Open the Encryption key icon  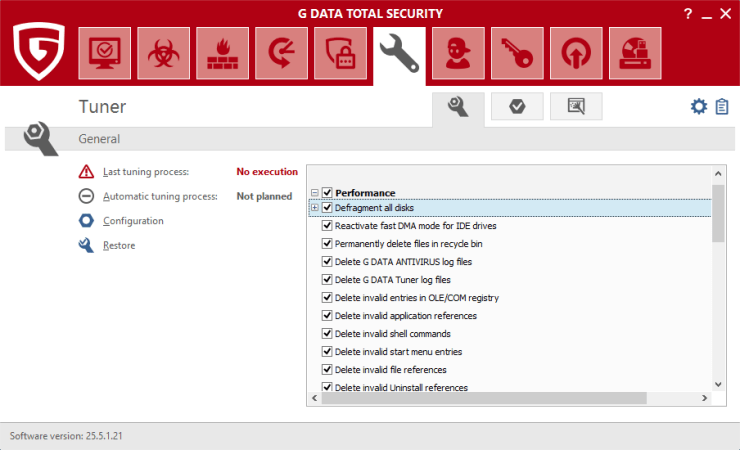pos(517,53)
